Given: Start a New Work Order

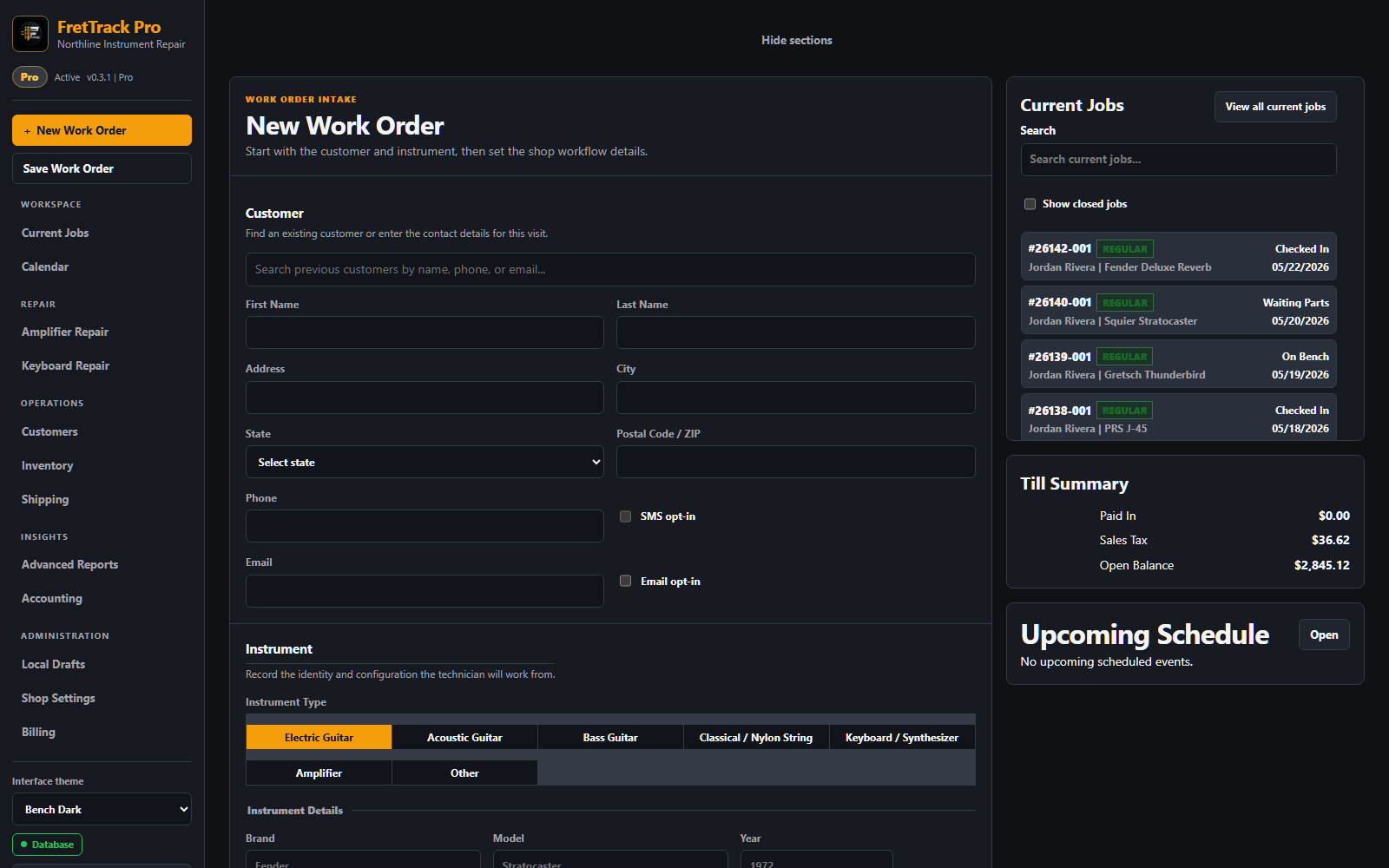Looking at the screenshot, I should coord(102,130).
